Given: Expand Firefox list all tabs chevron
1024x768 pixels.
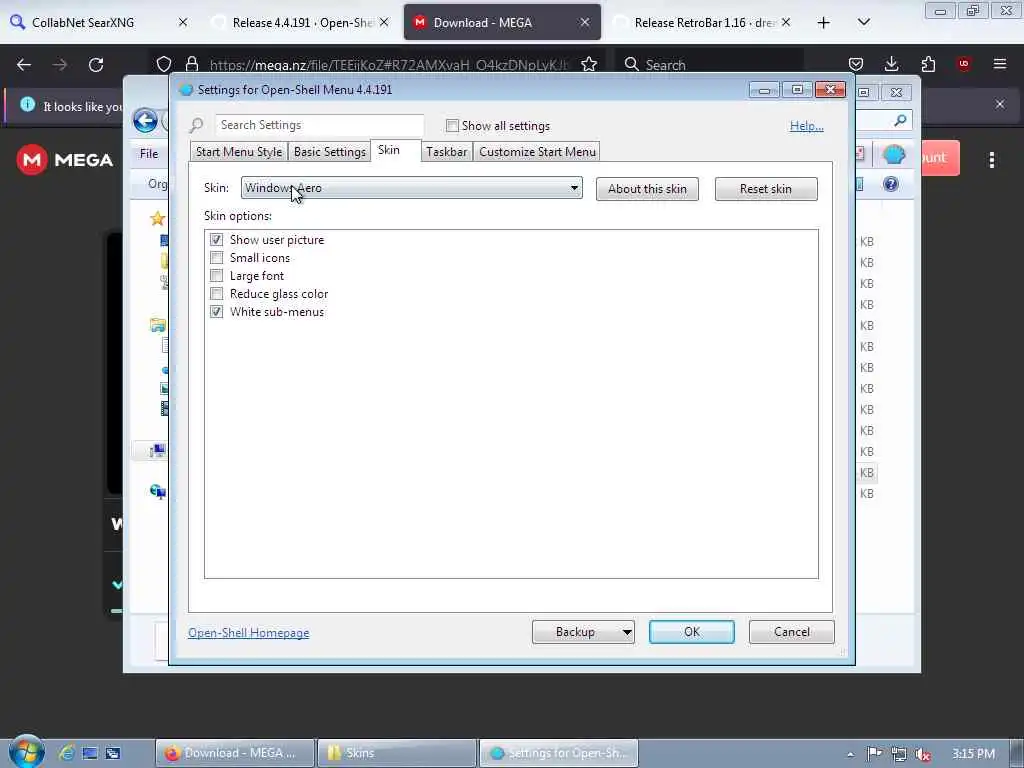Looking at the screenshot, I should 863,22.
